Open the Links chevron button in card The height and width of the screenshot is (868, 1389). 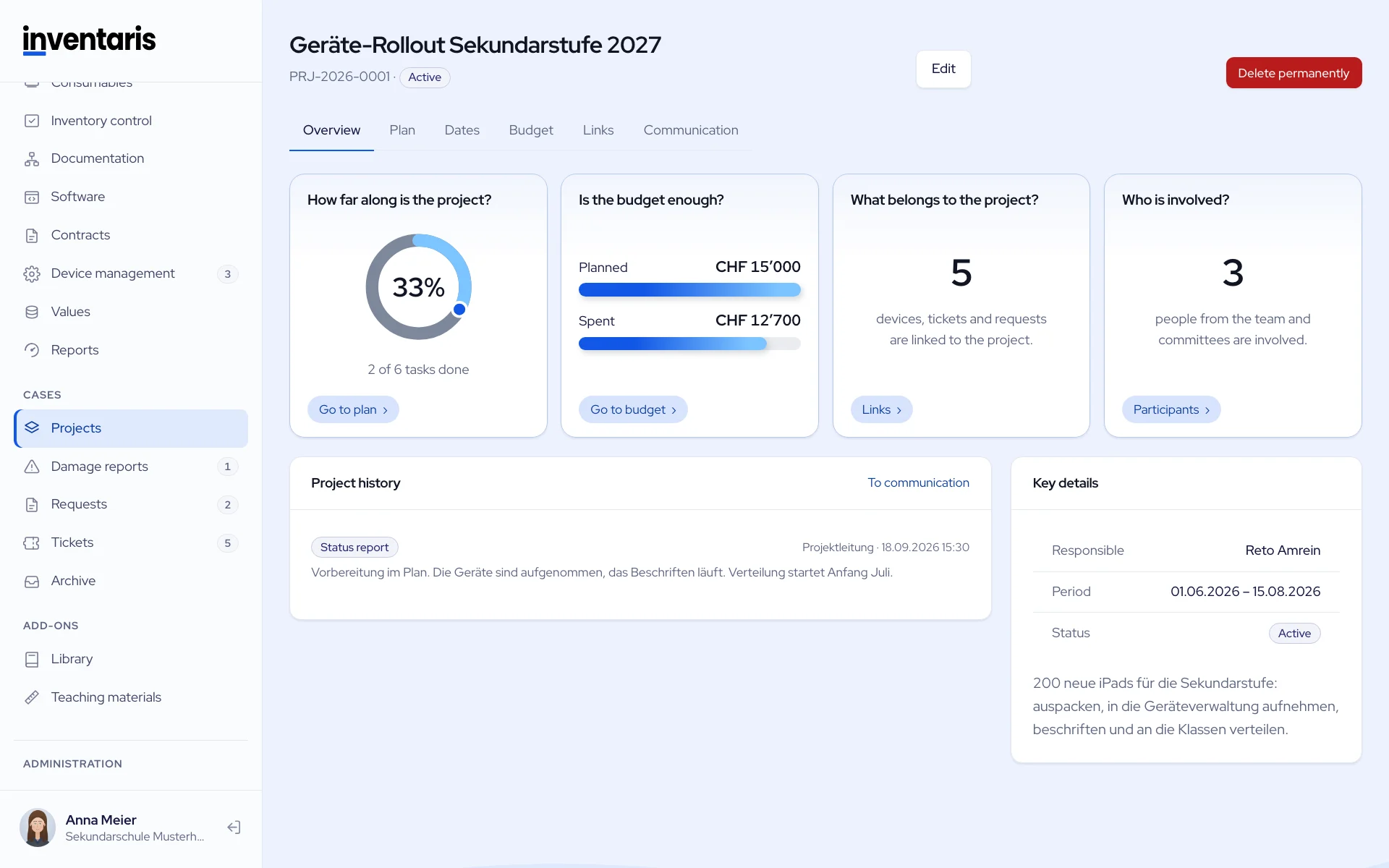pos(881,409)
